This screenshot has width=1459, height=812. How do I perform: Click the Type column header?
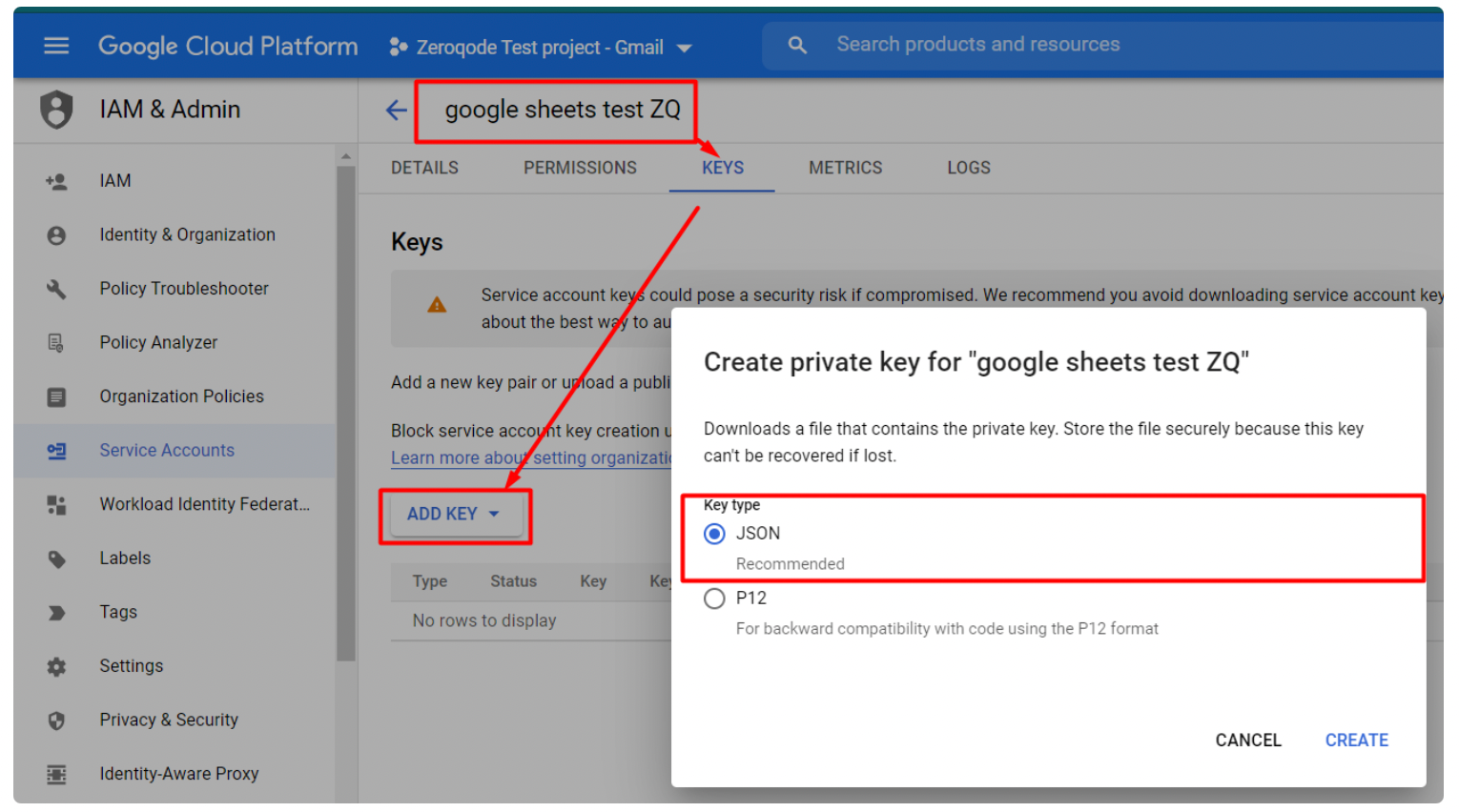point(430,581)
